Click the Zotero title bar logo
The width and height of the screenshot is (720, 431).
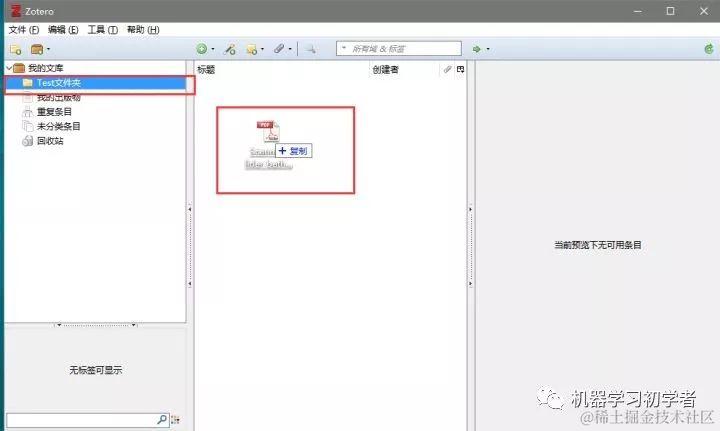pos(16,11)
